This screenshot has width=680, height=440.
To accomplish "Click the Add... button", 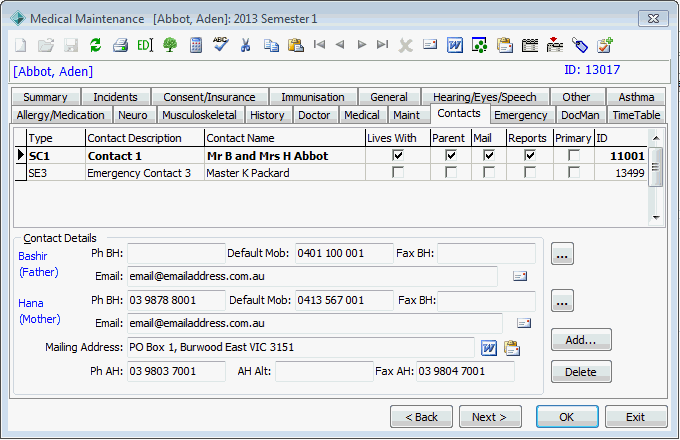I will tap(581, 340).
